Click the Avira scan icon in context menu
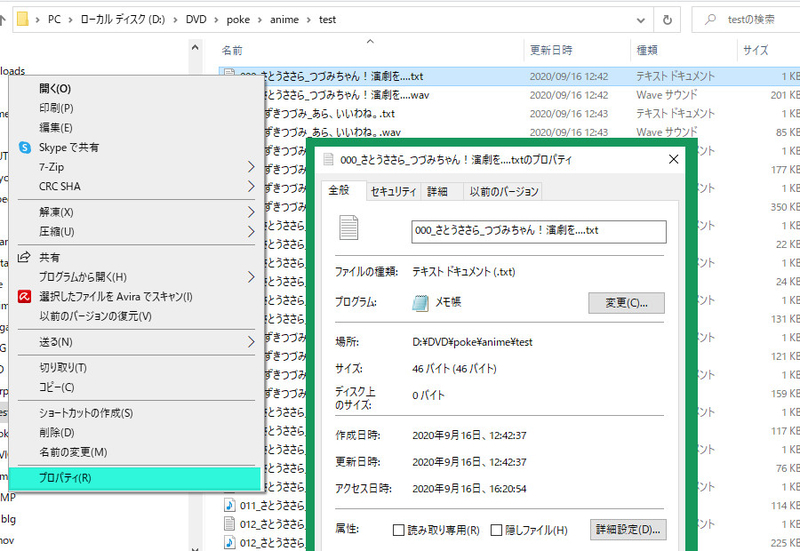 (24, 296)
